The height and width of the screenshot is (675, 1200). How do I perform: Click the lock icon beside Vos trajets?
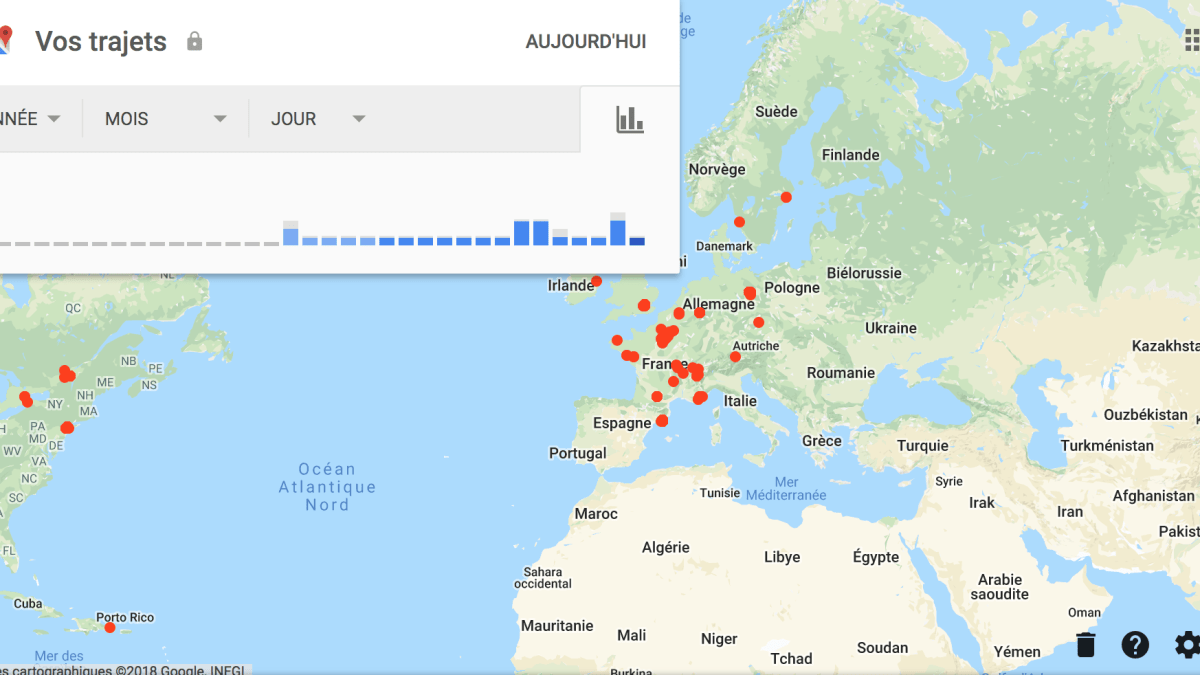click(x=195, y=41)
